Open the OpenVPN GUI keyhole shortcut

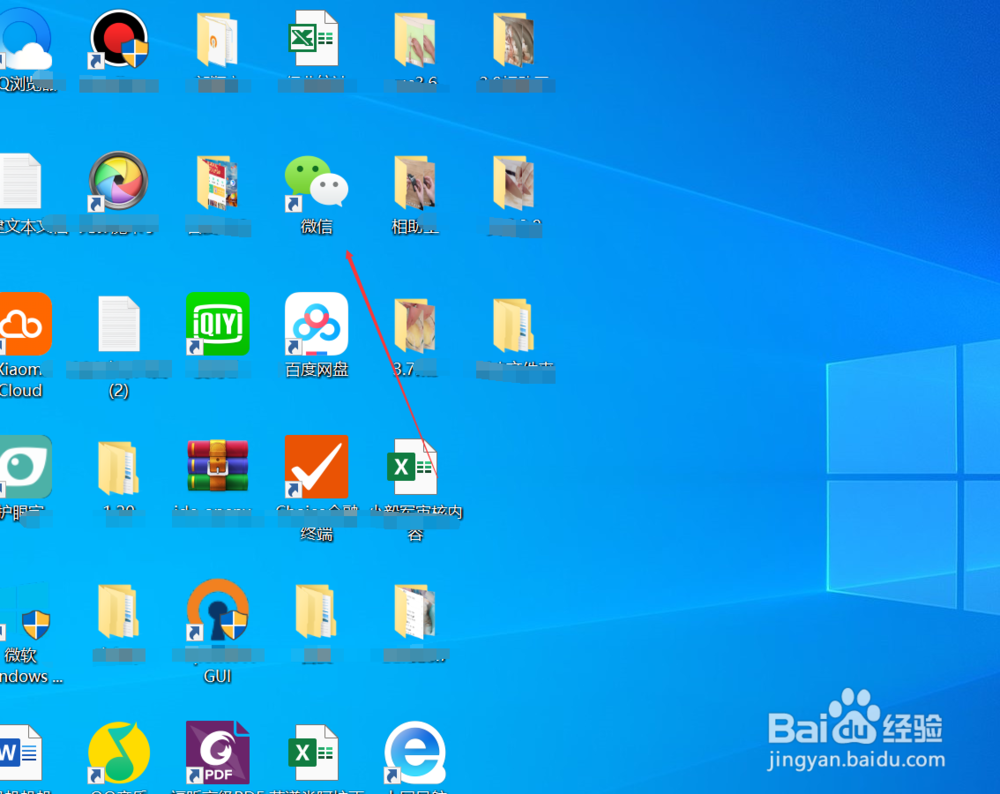tap(217, 610)
